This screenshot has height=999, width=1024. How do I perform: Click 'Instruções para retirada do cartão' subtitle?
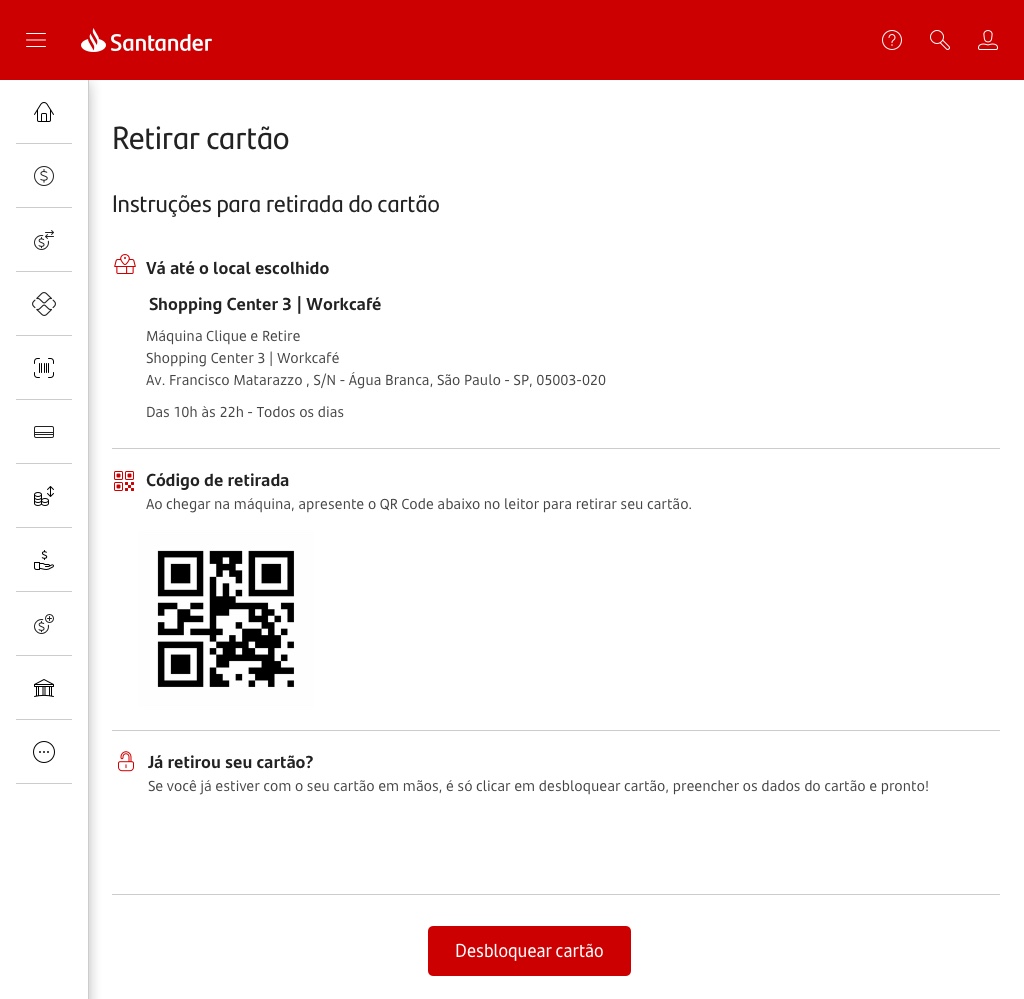coord(276,204)
